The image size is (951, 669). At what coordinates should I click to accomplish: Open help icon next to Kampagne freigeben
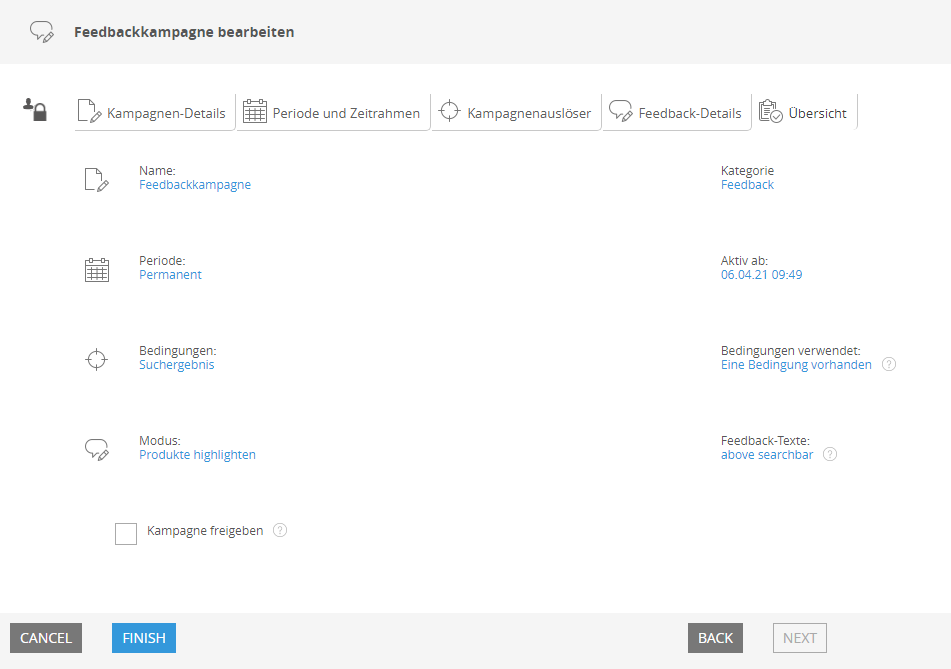(280, 530)
